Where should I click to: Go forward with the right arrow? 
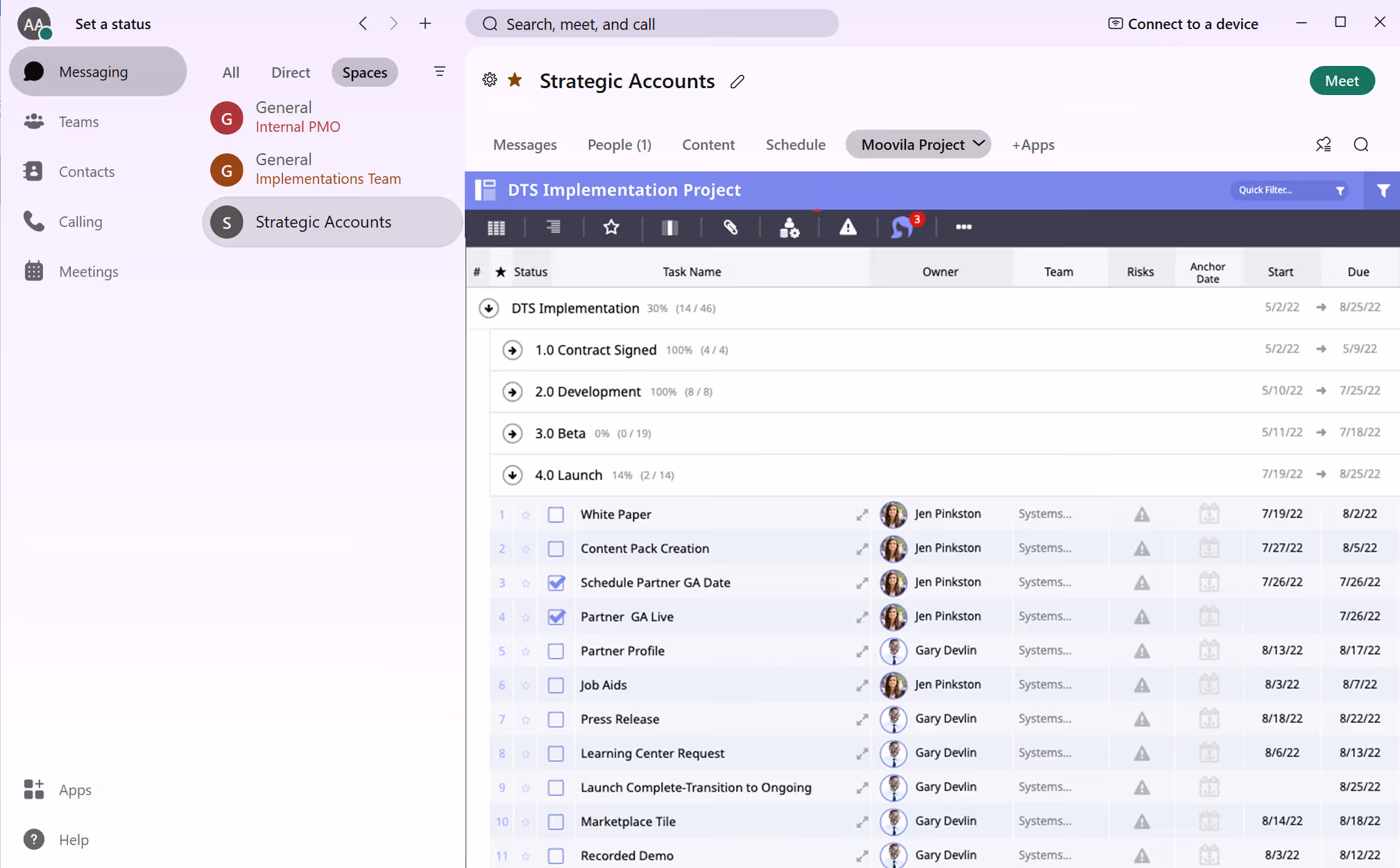point(394,24)
